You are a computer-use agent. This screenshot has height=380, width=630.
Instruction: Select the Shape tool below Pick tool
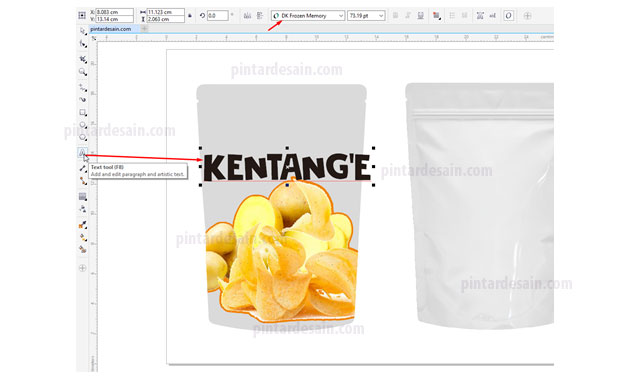(x=82, y=43)
